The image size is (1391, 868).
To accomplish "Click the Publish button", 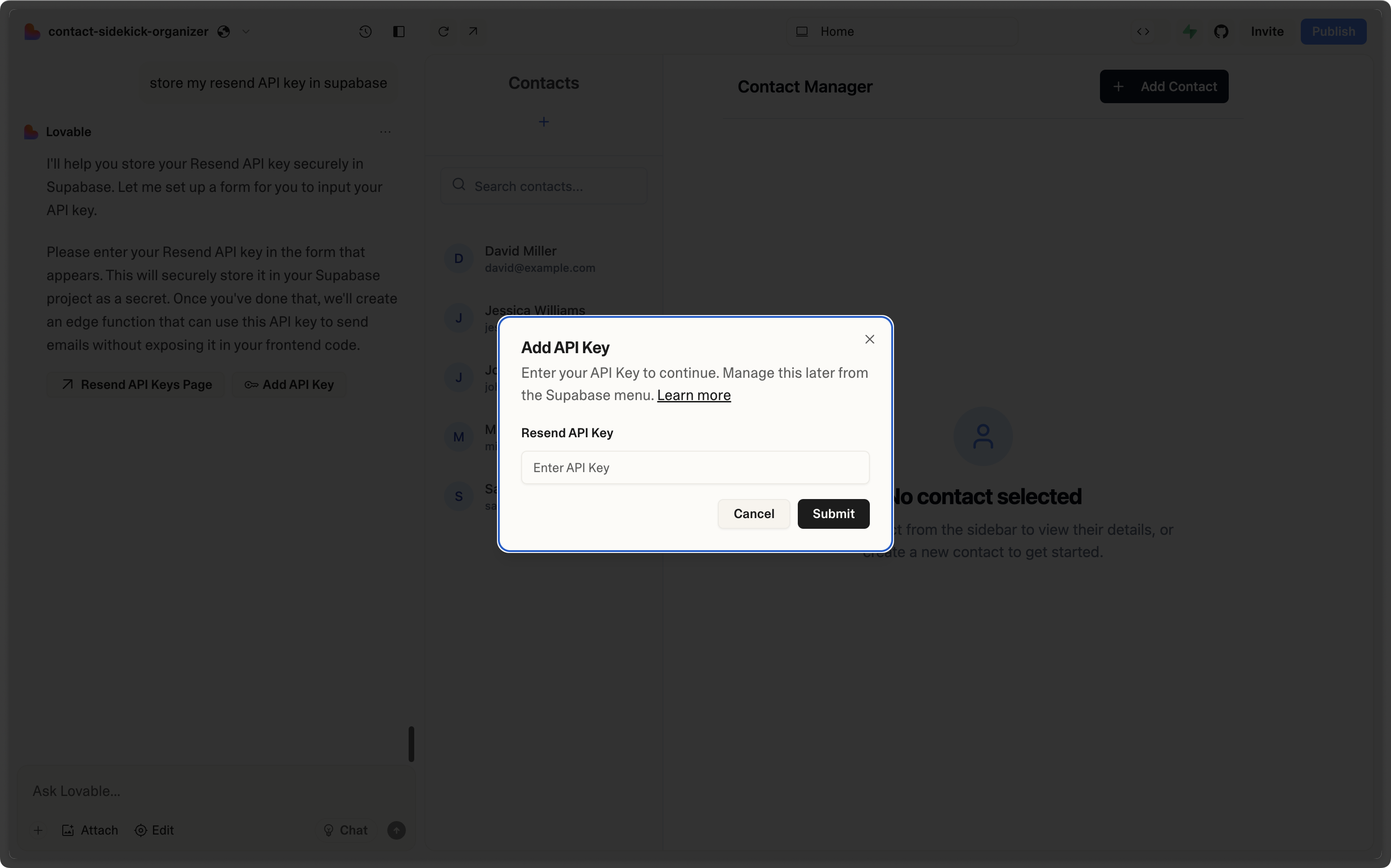I will click(x=1333, y=32).
